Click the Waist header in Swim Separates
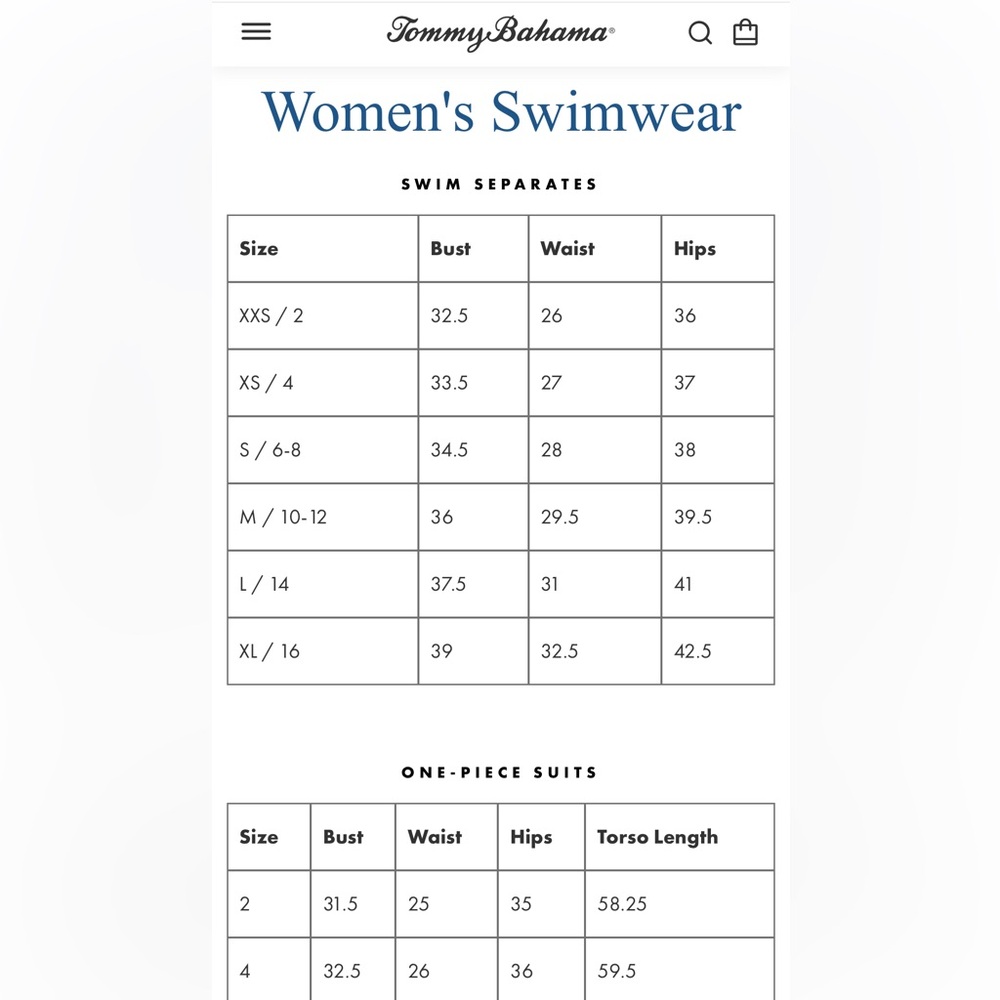 coord(568,248)
